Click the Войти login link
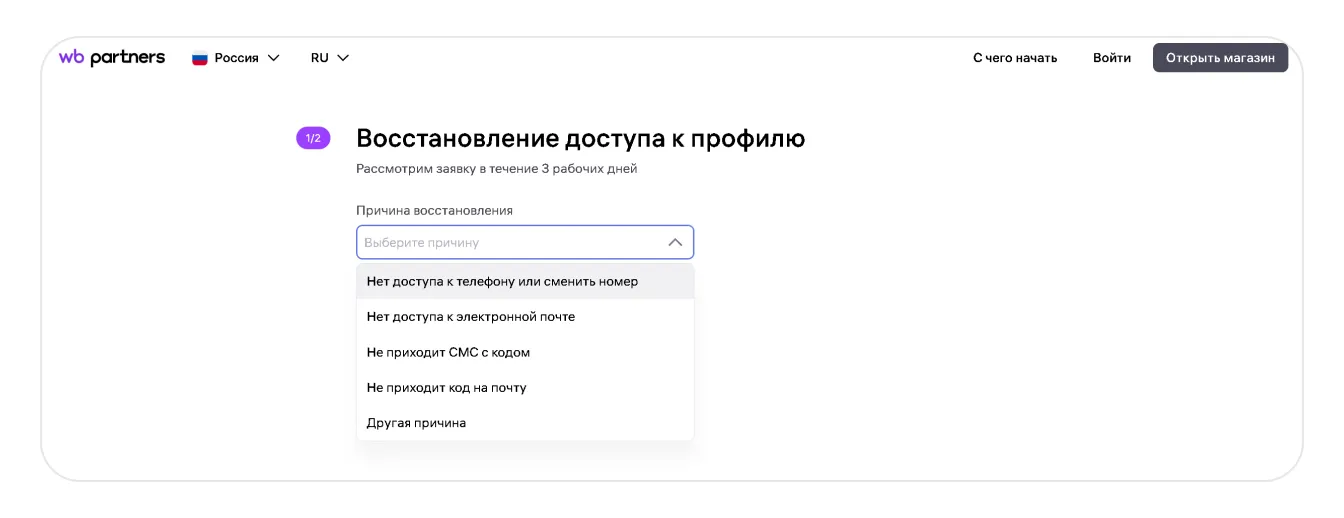 tap(1111, 58)
